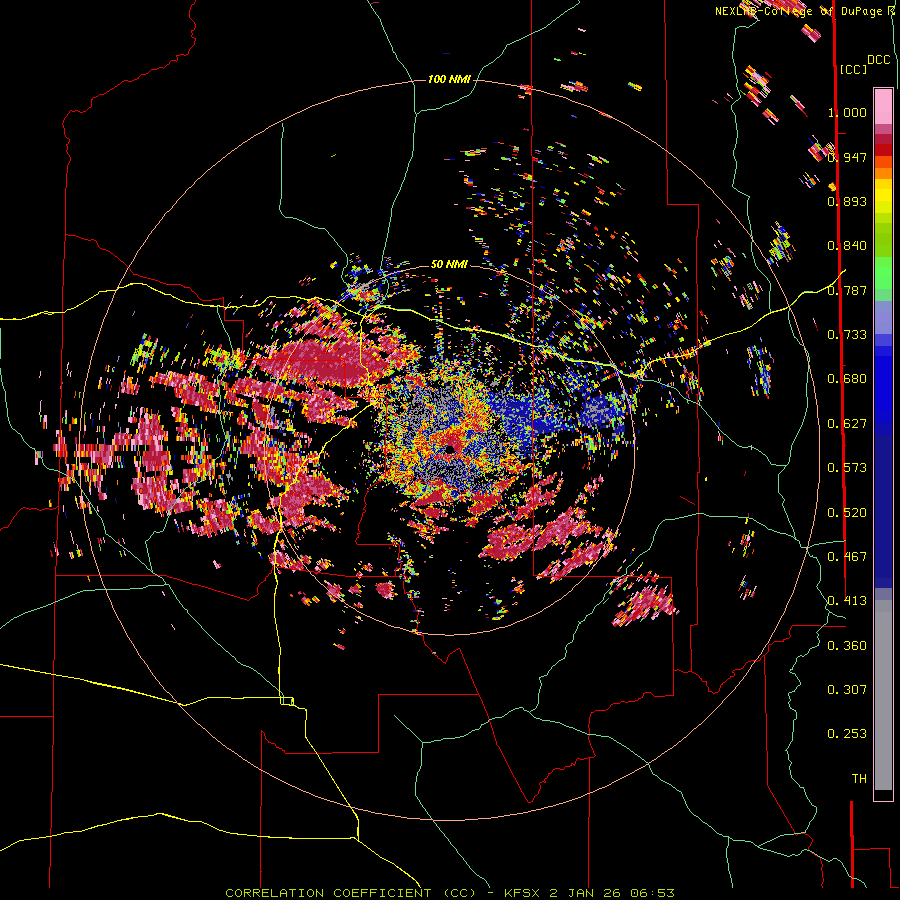Click the 50 NMI range ring label
This screenshot has height=900, width=900.
point(449,264)
